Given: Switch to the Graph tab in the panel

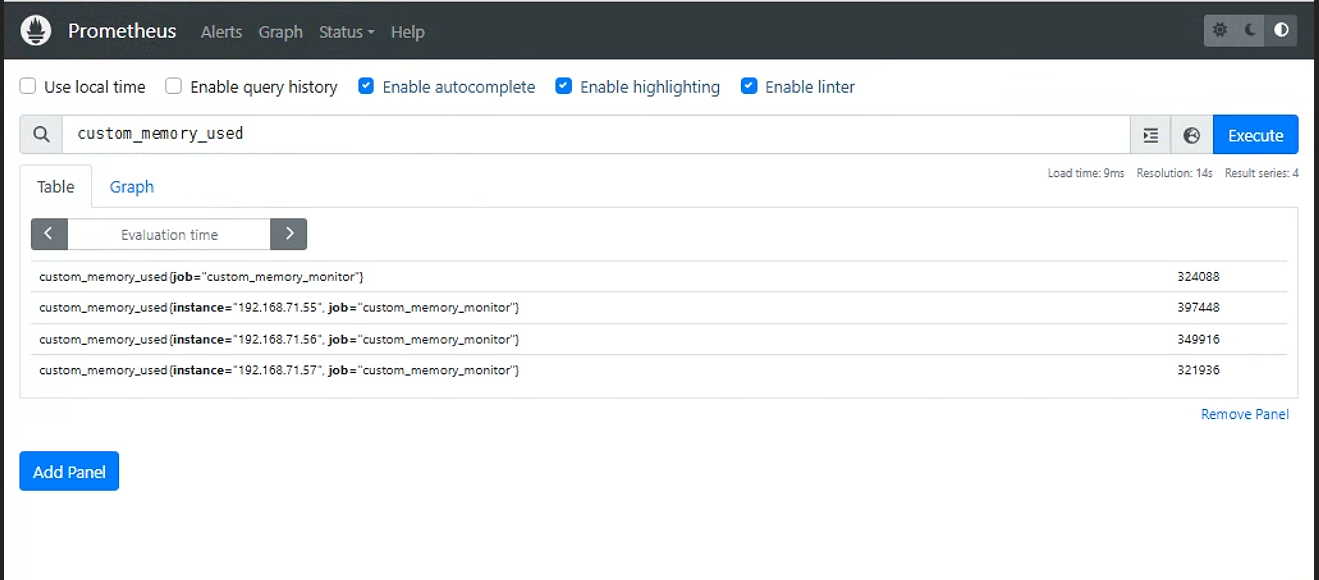Looking at the screenshot, I should 132,187.
